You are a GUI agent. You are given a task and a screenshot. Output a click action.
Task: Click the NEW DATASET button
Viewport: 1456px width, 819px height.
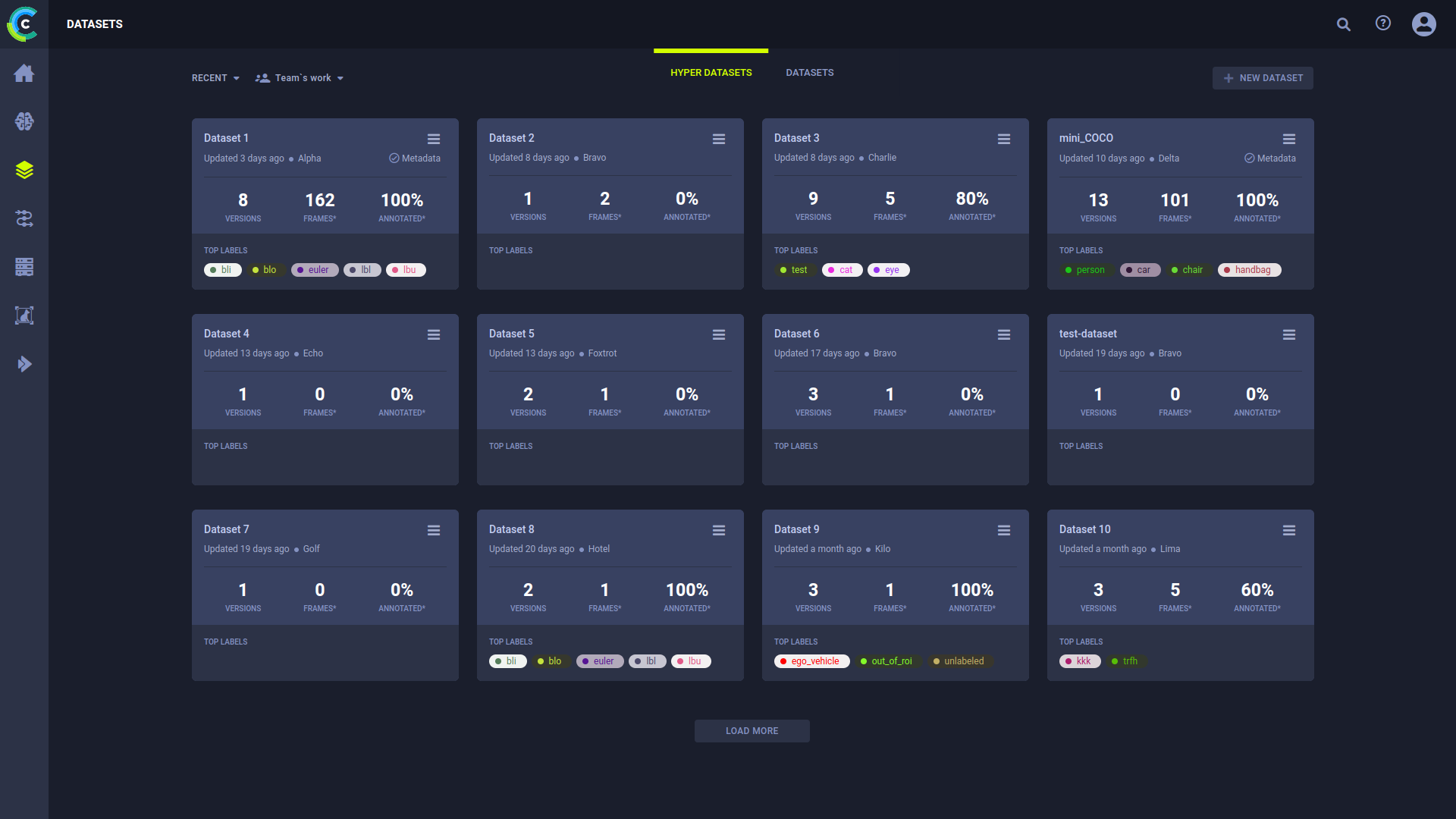click(1263, 78)
